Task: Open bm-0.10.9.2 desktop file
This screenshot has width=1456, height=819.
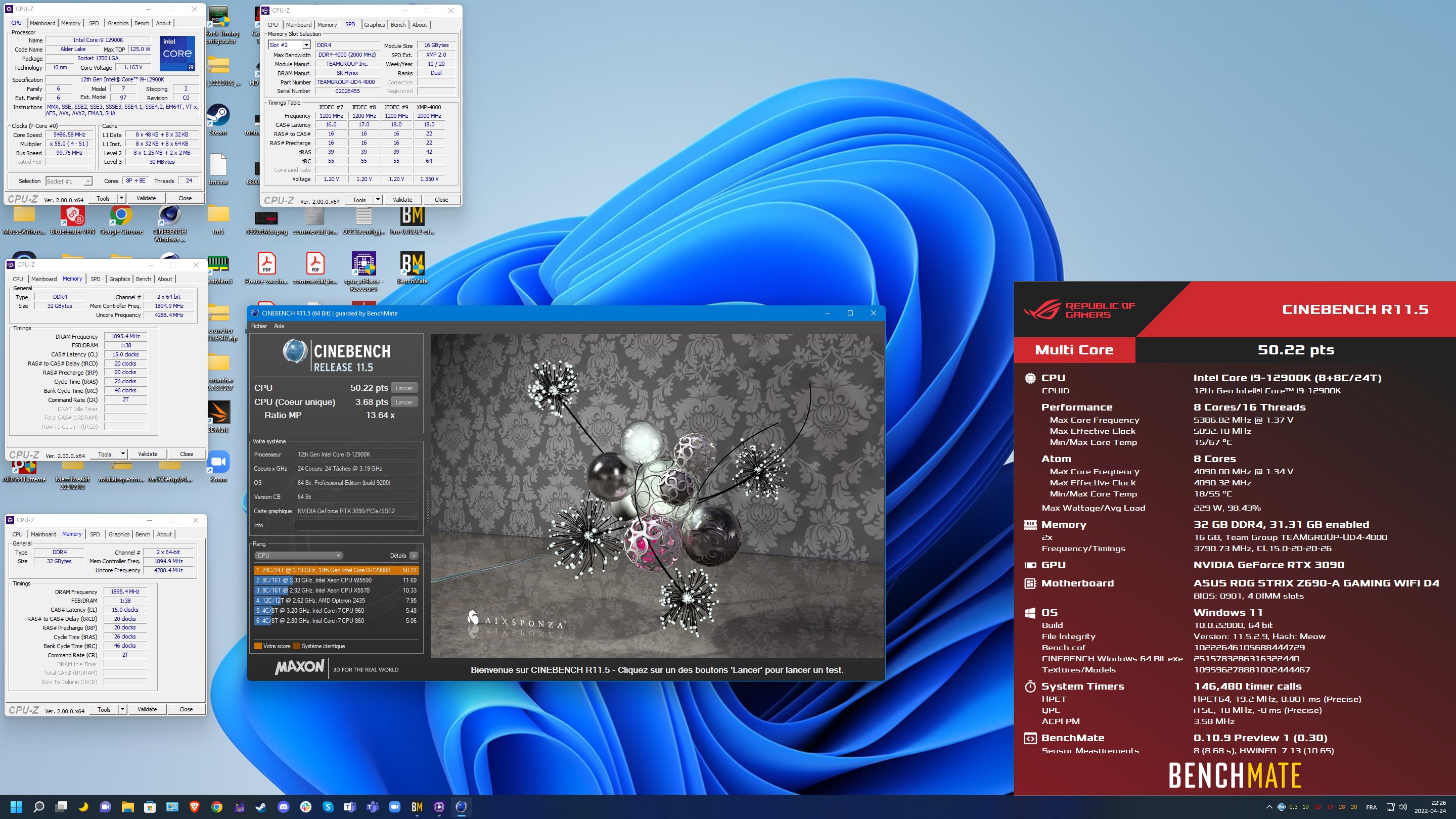Action: click(x=412, y=220)
